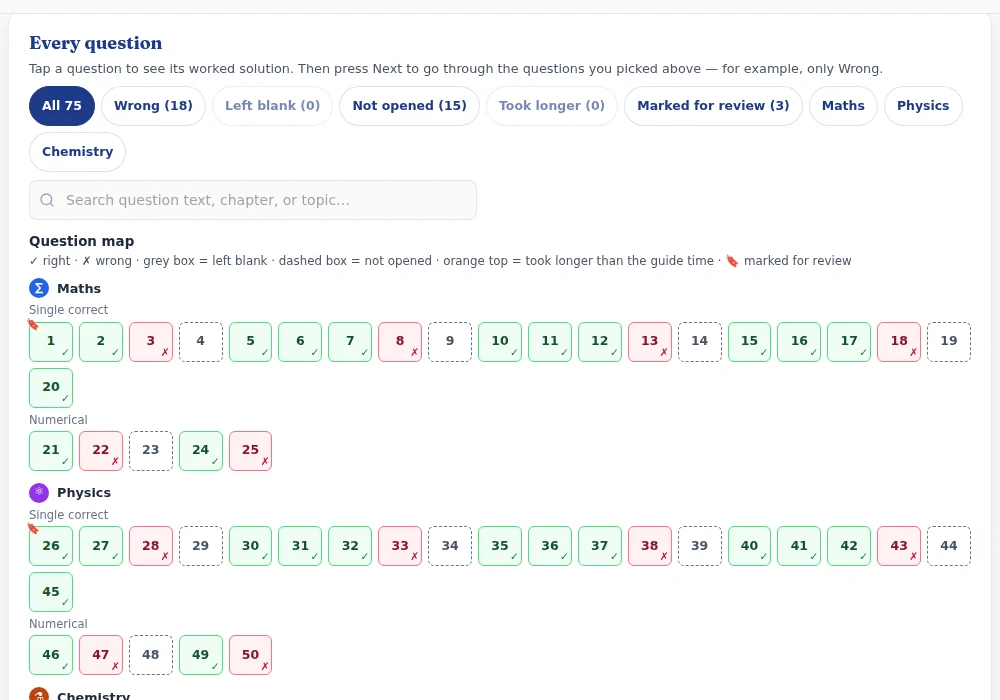The image size is (1000, 700).
Task: Open correct question 41
Action: (x=799, y=546)
